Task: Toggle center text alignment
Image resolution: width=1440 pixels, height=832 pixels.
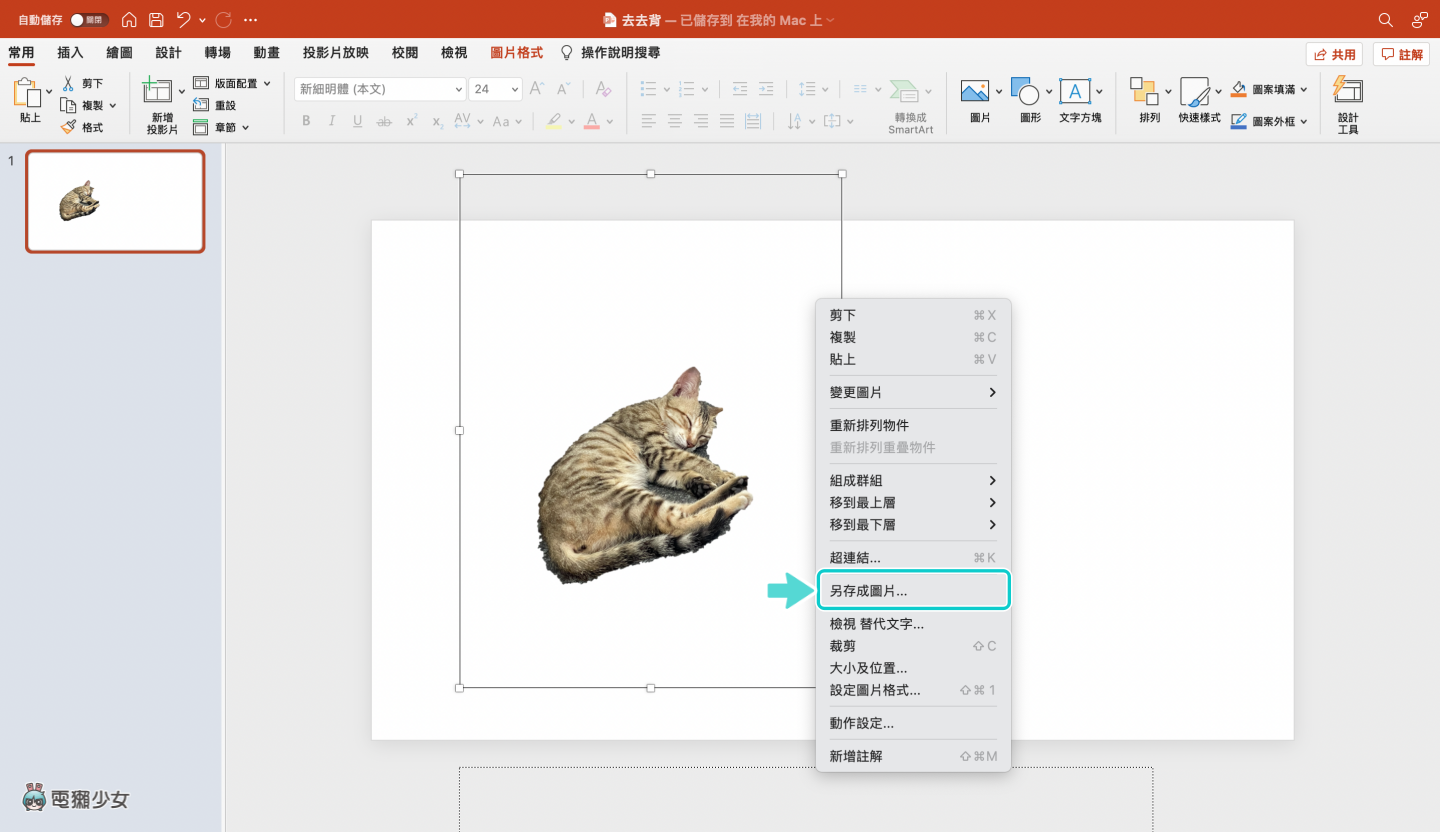Action: [x=675, y=121]
